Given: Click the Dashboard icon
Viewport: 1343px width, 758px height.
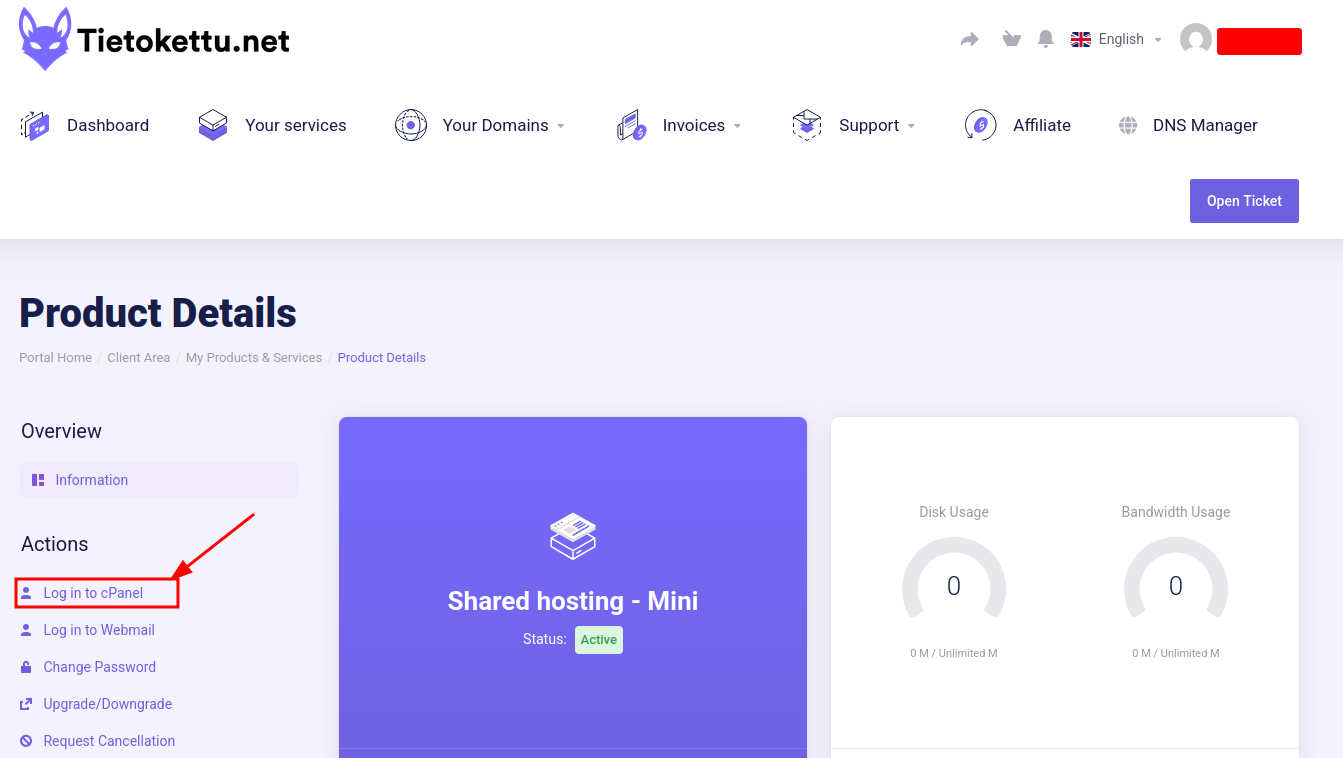Looking at the screenshot, I should (36, 125).
